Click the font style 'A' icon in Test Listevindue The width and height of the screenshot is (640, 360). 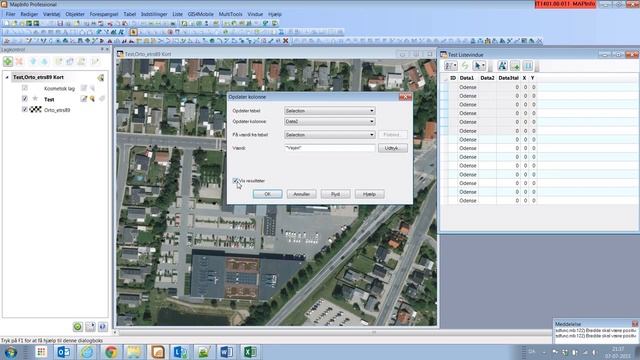[502, 66]
